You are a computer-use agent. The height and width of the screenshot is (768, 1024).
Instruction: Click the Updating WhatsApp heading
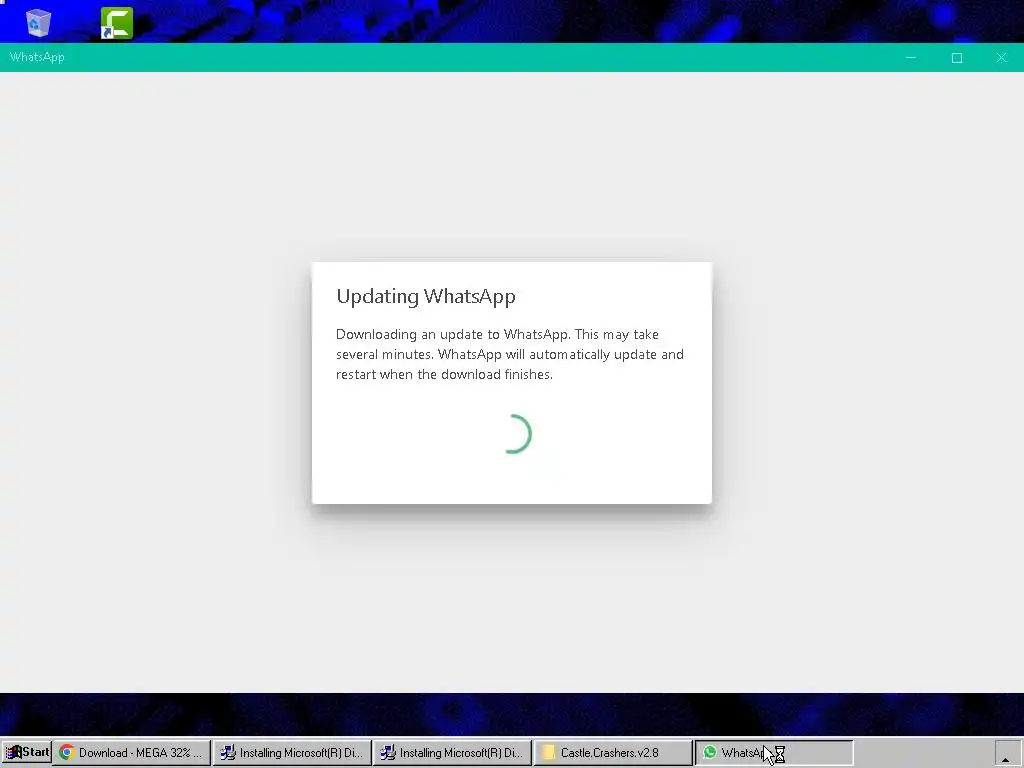coord(426,296)
